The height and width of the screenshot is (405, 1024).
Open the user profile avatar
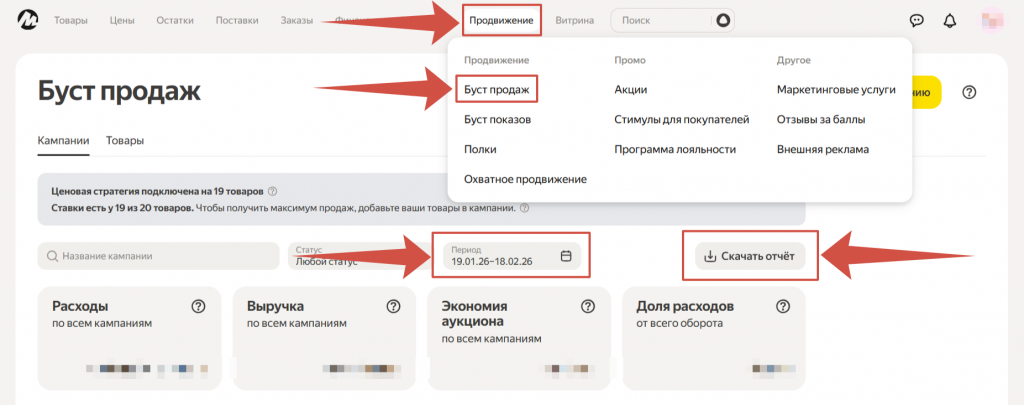tap(991, 20)
